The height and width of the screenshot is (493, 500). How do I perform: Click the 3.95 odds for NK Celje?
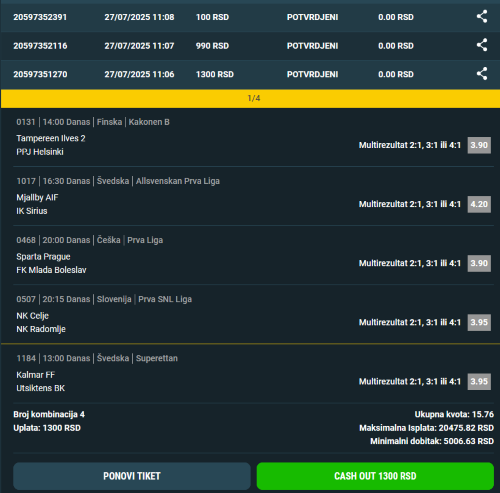[479, 322]
